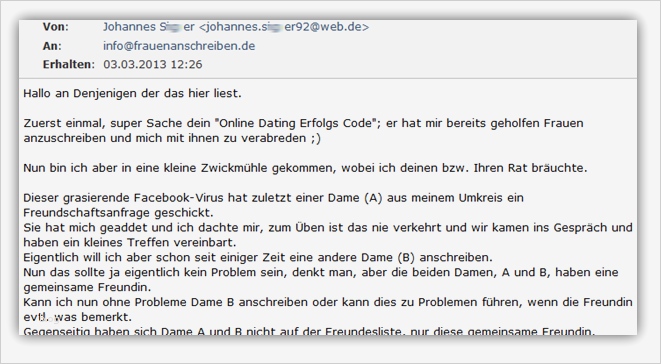
Task: Click the line 'anzuschreiben und mich mit ihnen'
Action: click(x=172, y=138)
